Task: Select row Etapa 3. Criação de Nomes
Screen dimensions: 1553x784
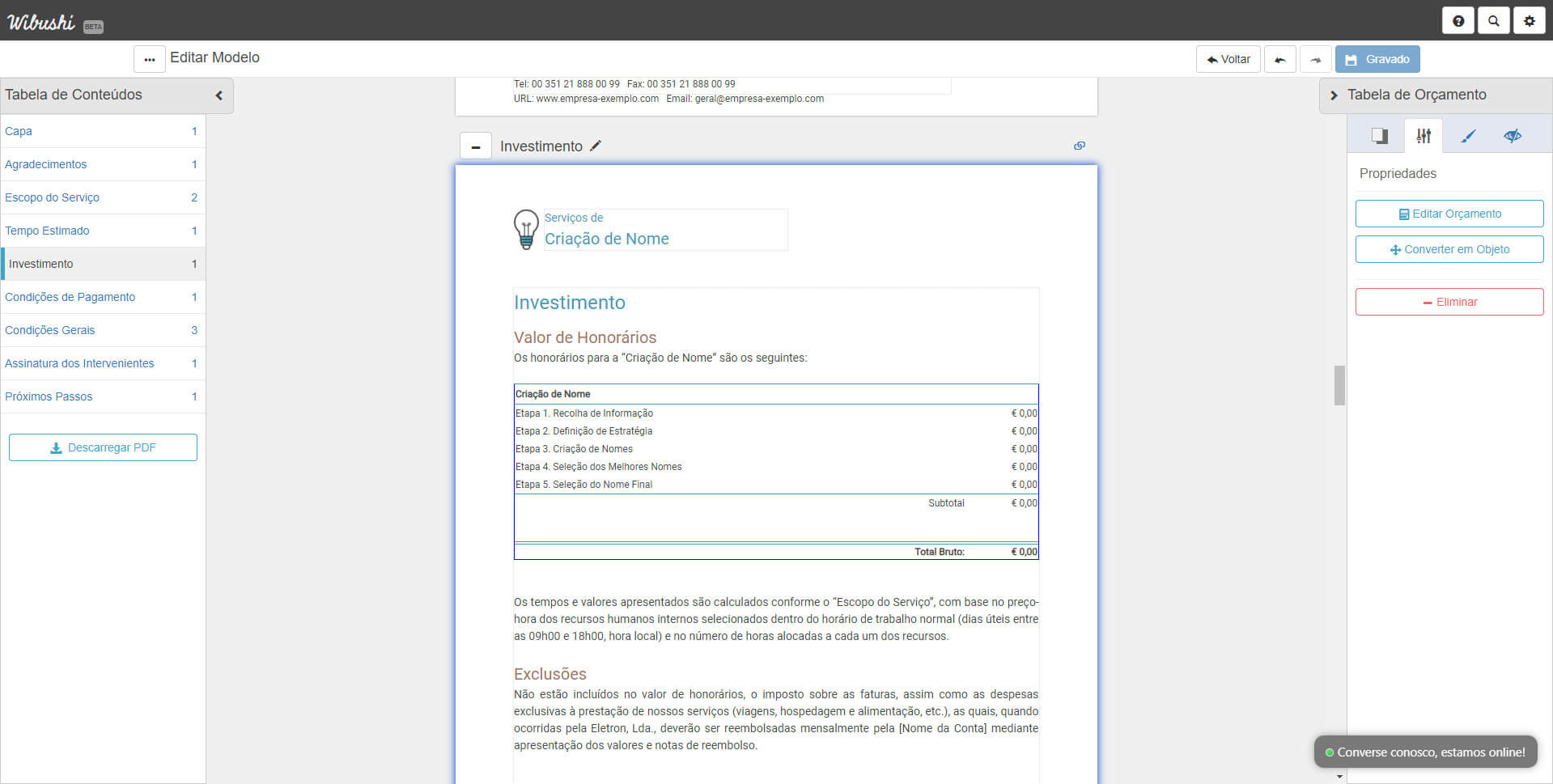Action: (x=776, y=449)
